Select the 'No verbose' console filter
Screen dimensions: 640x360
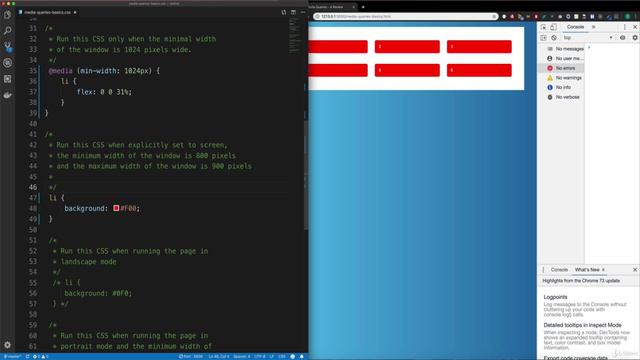(x=562, y=97)
